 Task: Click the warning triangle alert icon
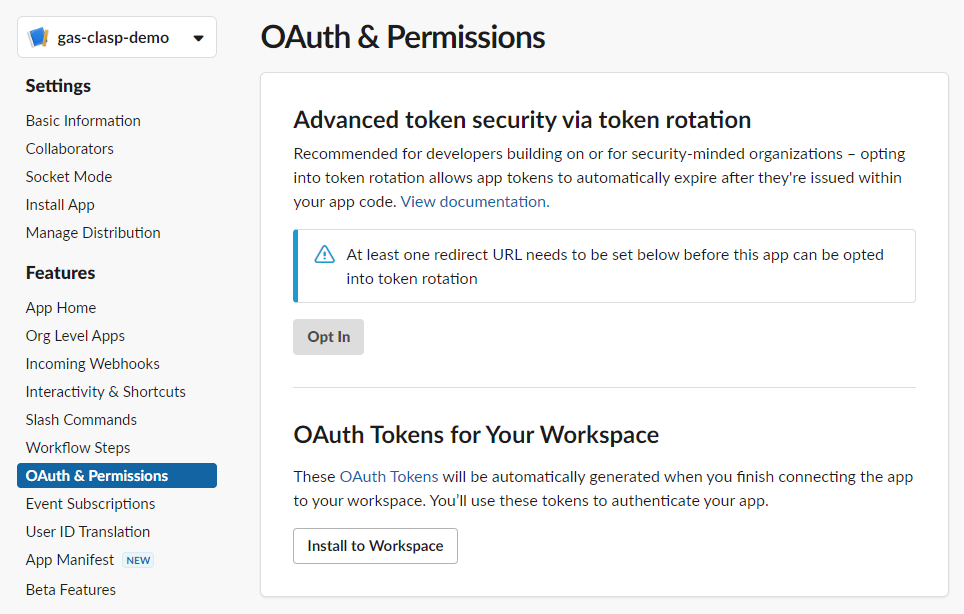(324, 255)
